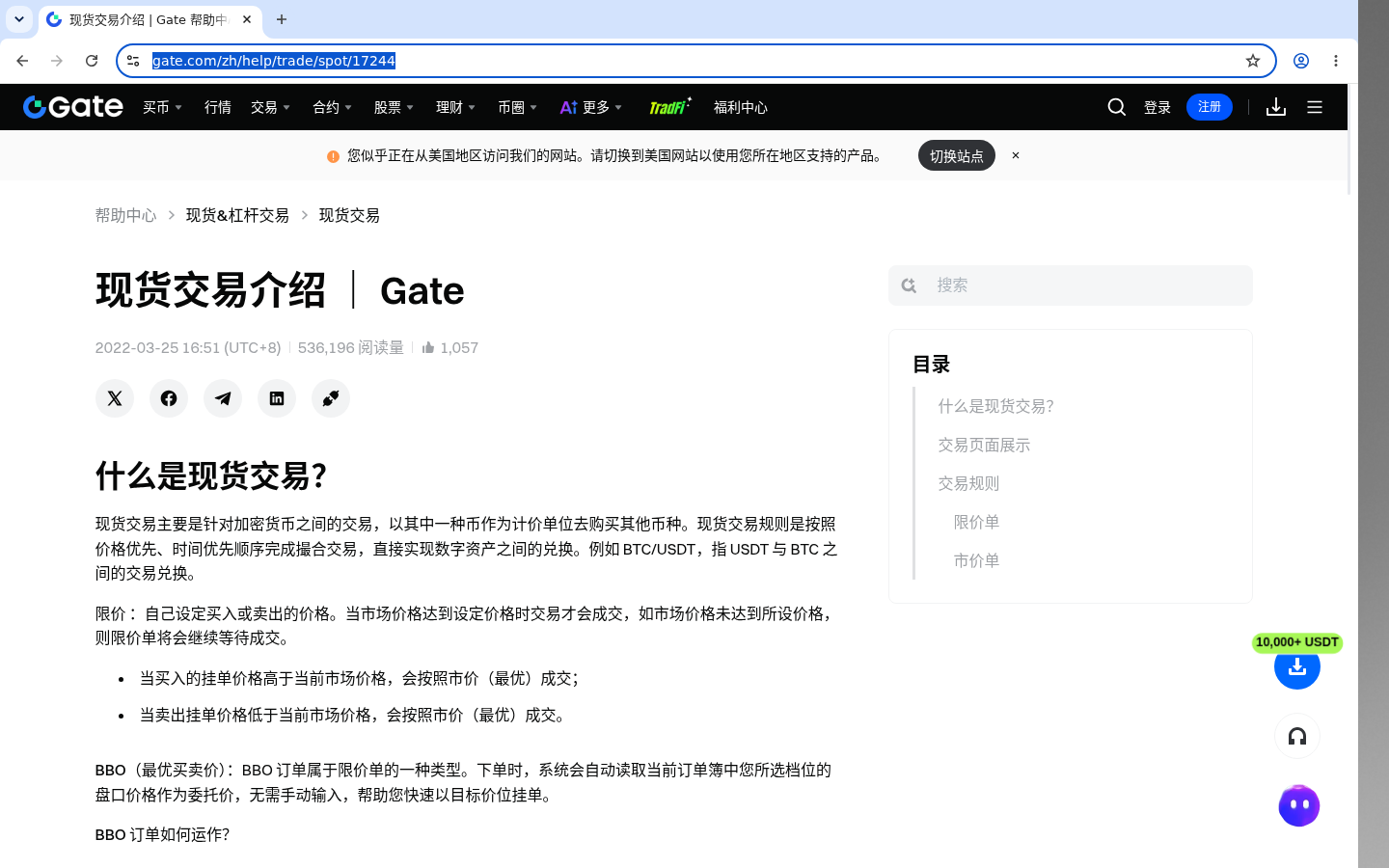The image size is (1389, 868).
Task: Jump to 交易页面展示 in contents
Action: (x=985, y=445)
